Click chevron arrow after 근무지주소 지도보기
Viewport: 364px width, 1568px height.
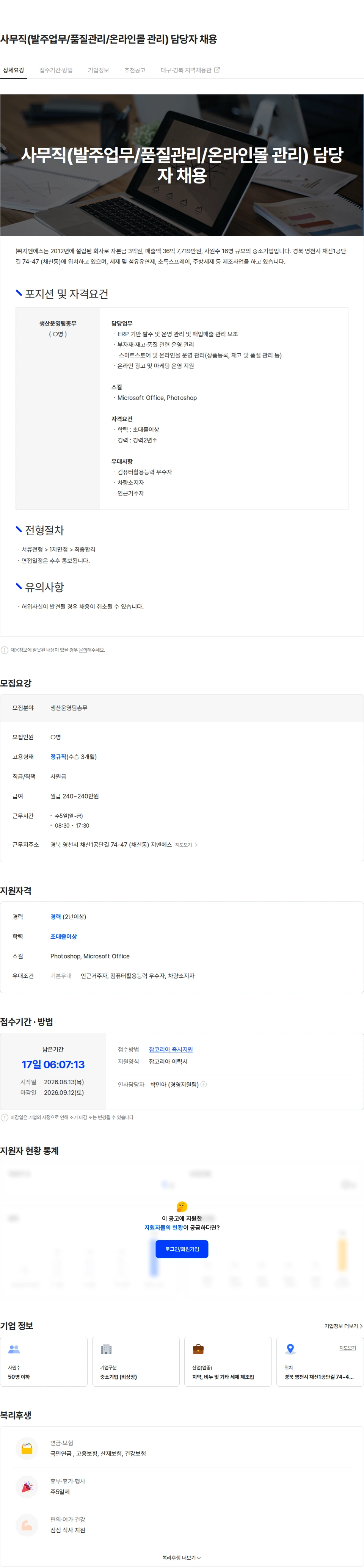coord(196,845)
